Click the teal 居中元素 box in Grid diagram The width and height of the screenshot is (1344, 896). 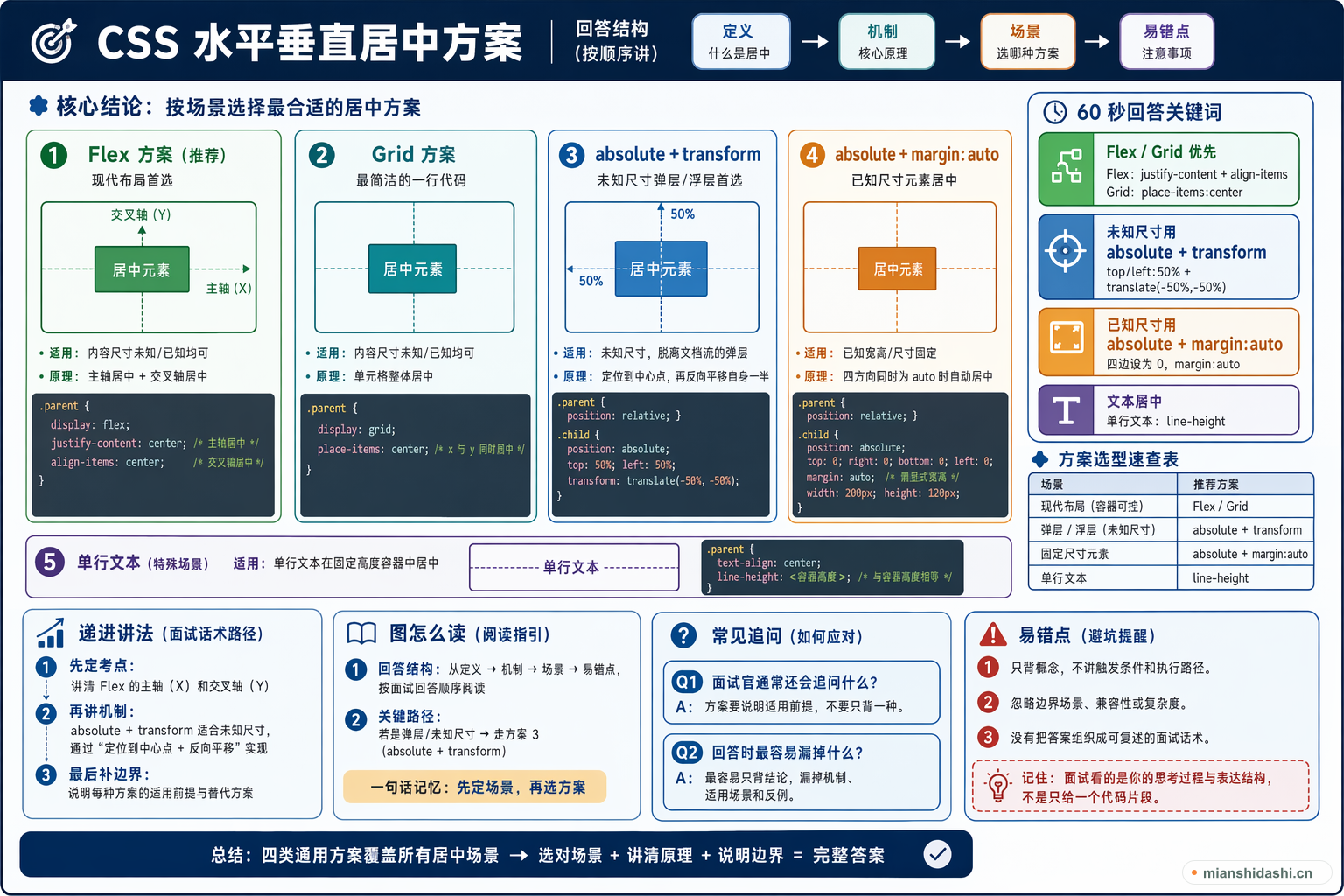pos(412,269)
